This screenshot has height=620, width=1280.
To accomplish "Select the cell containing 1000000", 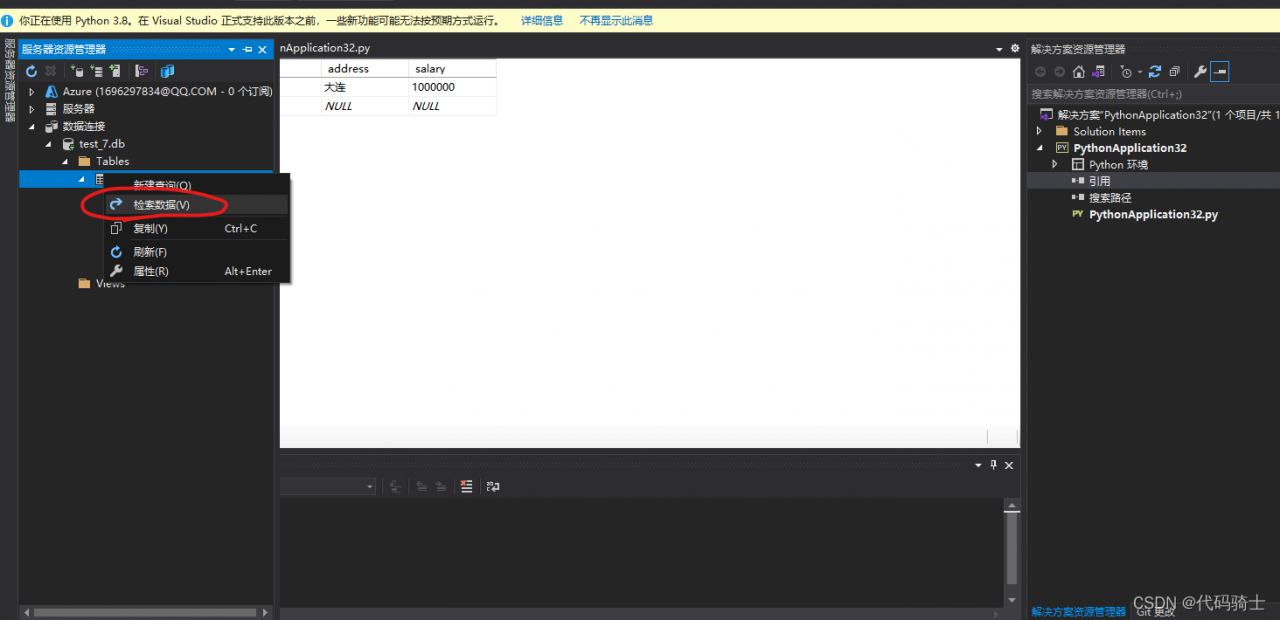I will (452, 87).
